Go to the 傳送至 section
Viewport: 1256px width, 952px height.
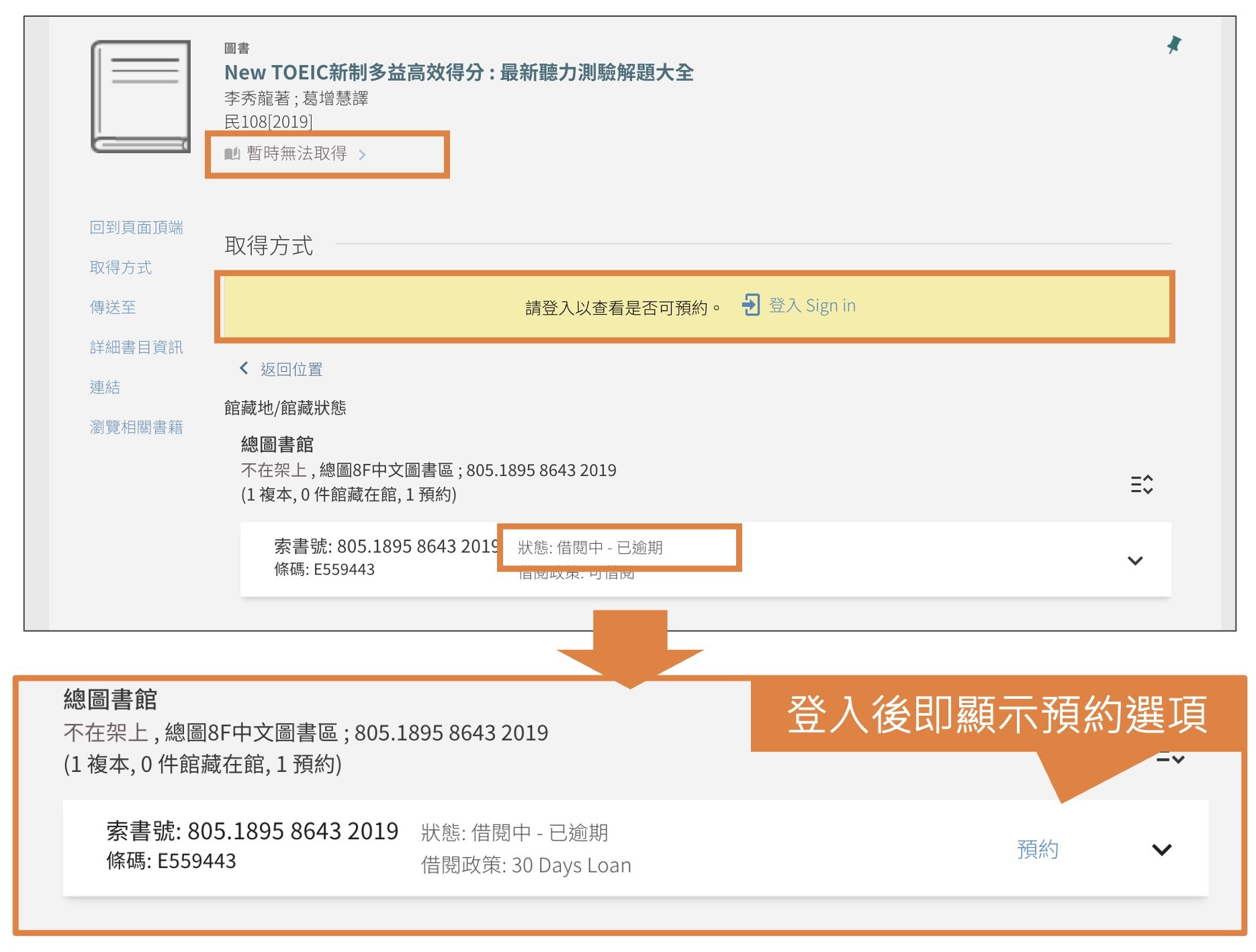(x=113, y=307)
